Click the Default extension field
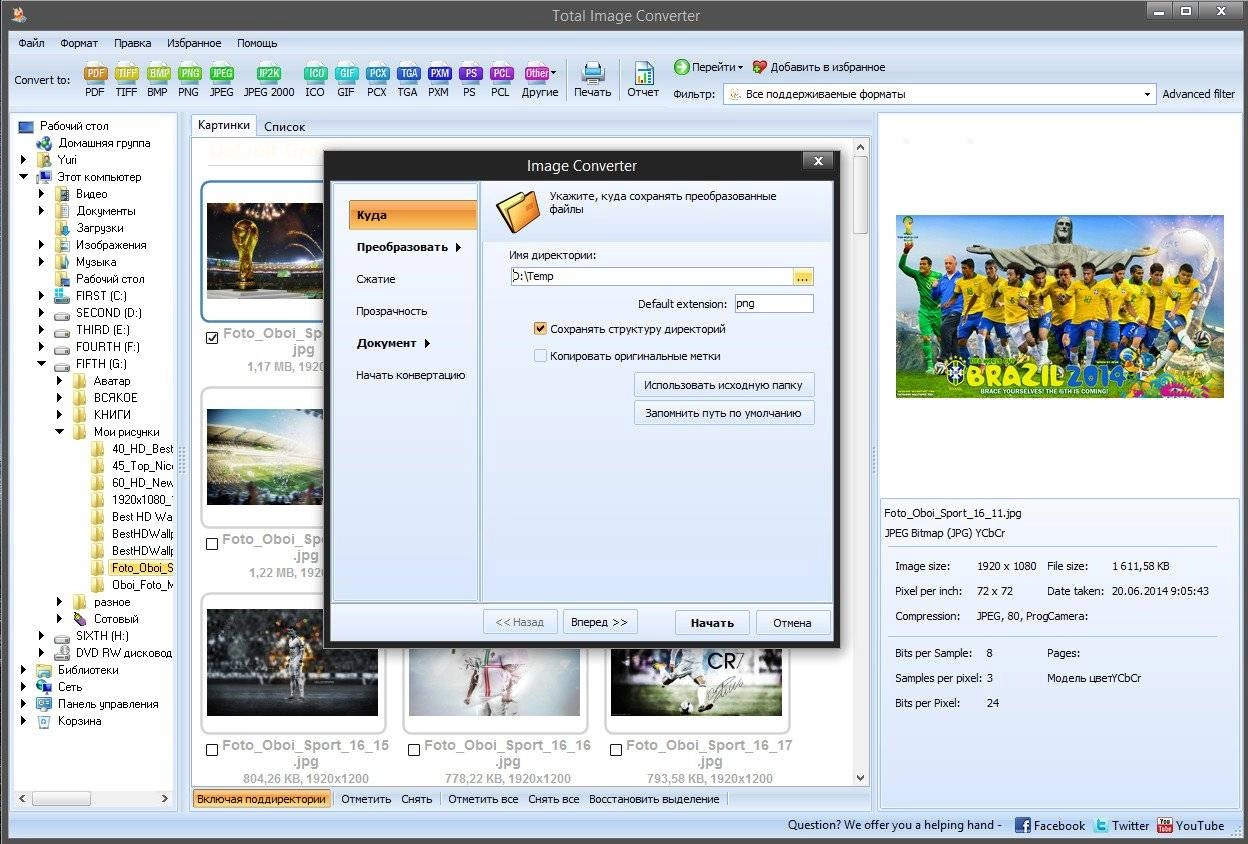The image size is (1248, 844). pos(774,303)
